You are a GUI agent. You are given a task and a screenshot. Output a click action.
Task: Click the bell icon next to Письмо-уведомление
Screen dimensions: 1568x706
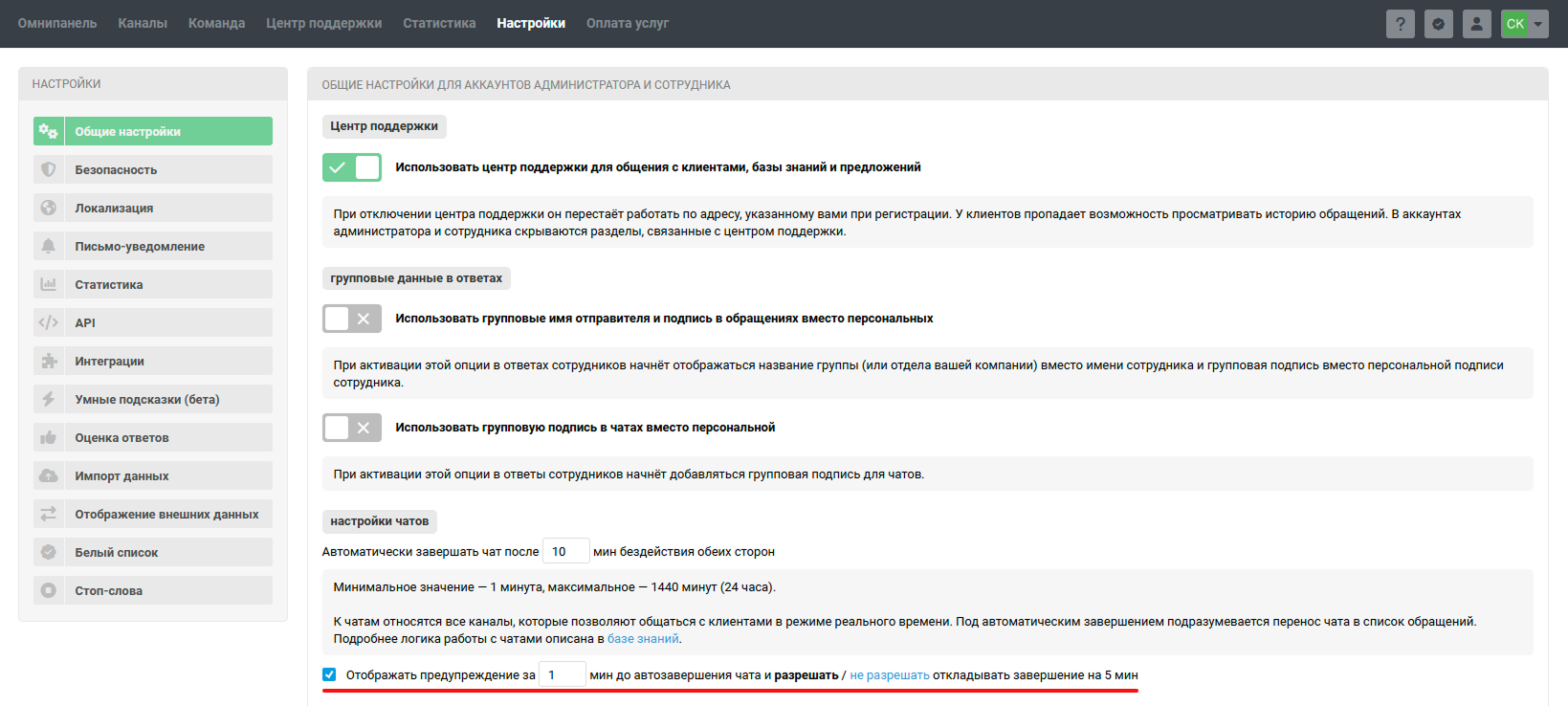tap(48, 246)
